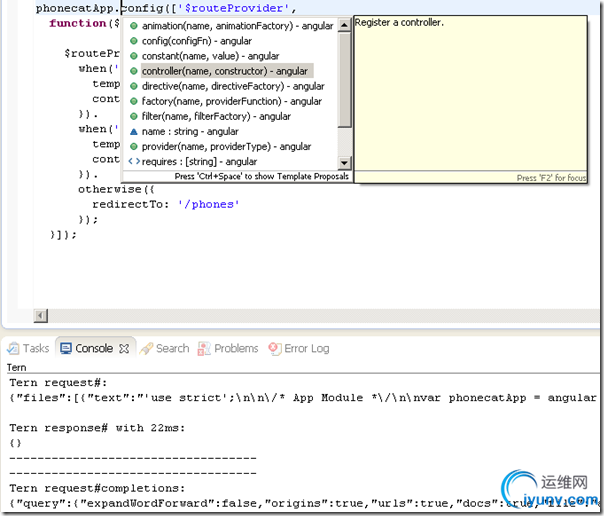Screen dimensions: 604x516
Task: Choose config(configFn) completion proposal
Action: tap(196, 41)
